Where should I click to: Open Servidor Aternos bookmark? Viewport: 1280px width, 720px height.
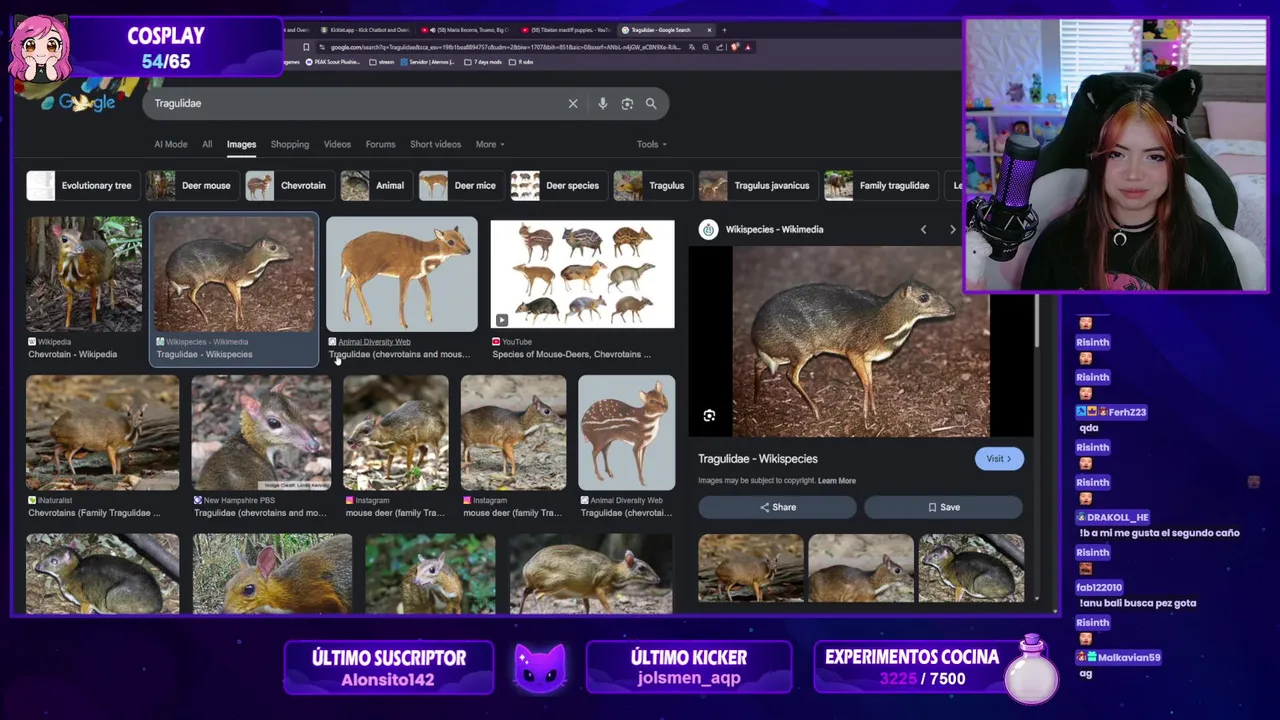[428, 62]
